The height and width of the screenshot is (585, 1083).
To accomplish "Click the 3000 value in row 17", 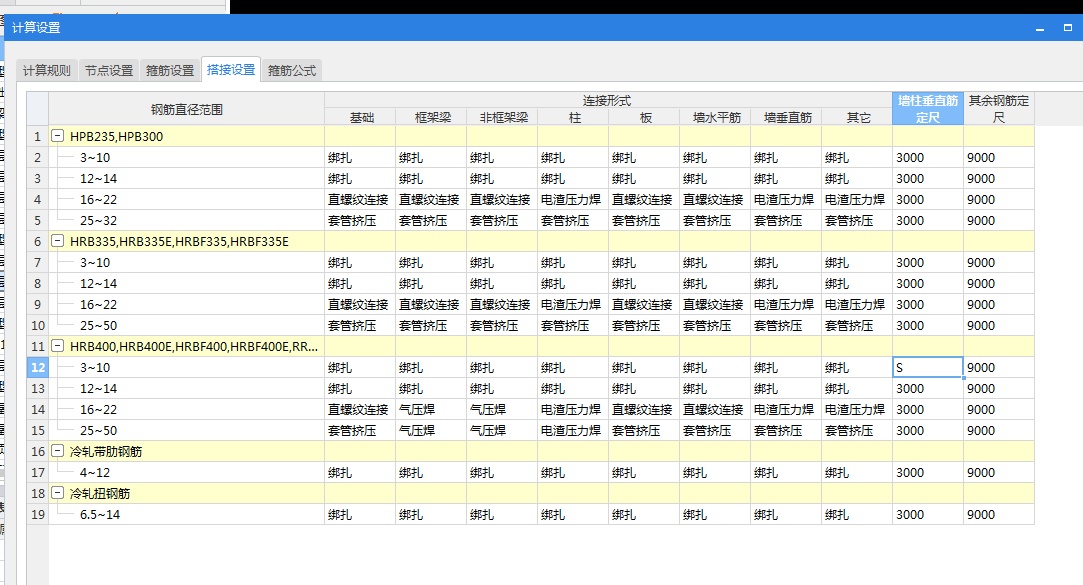I will click(x=928, y=472).
